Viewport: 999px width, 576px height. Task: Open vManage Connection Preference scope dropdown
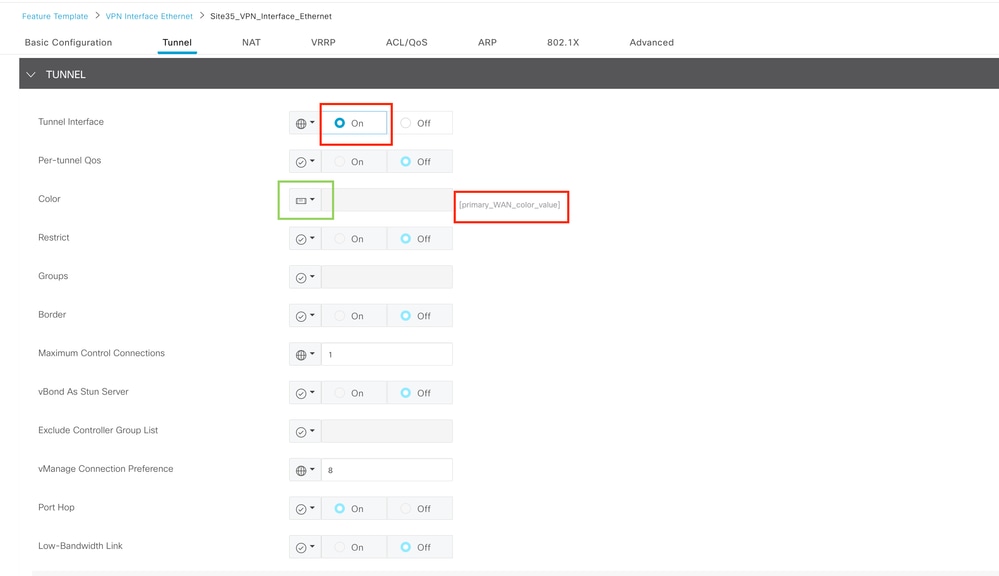pos(305,470)
